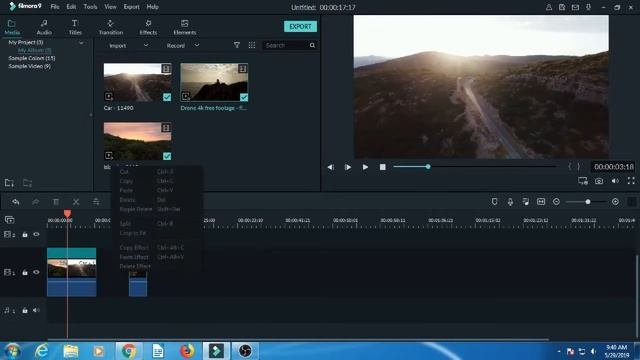
Task: Undo the last timeline action
Action: (x=16, y=202)
